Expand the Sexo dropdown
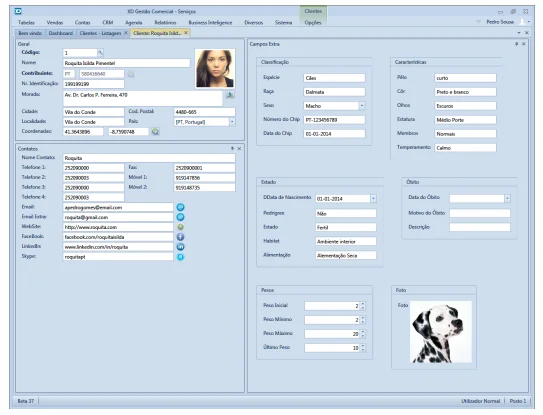 (362, 106)
